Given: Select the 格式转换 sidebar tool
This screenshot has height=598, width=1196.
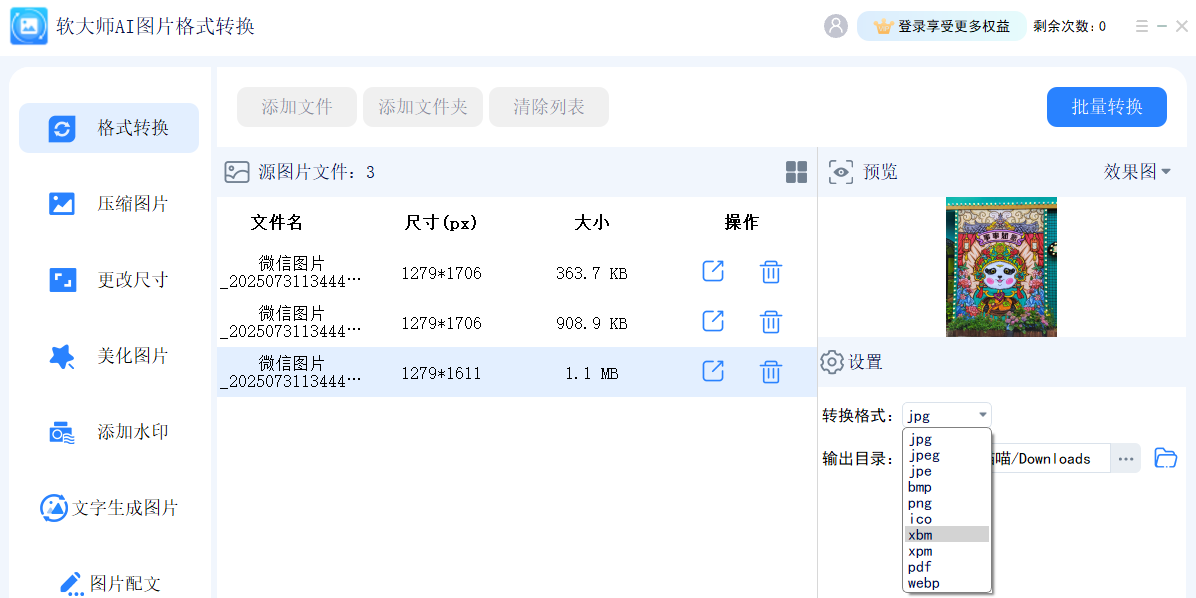Looking at the screenshot, I should point(108,127).
